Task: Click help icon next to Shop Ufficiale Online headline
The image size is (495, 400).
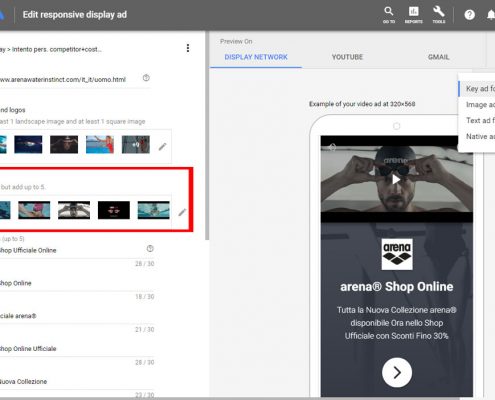Action: click(x=150, y=248)
